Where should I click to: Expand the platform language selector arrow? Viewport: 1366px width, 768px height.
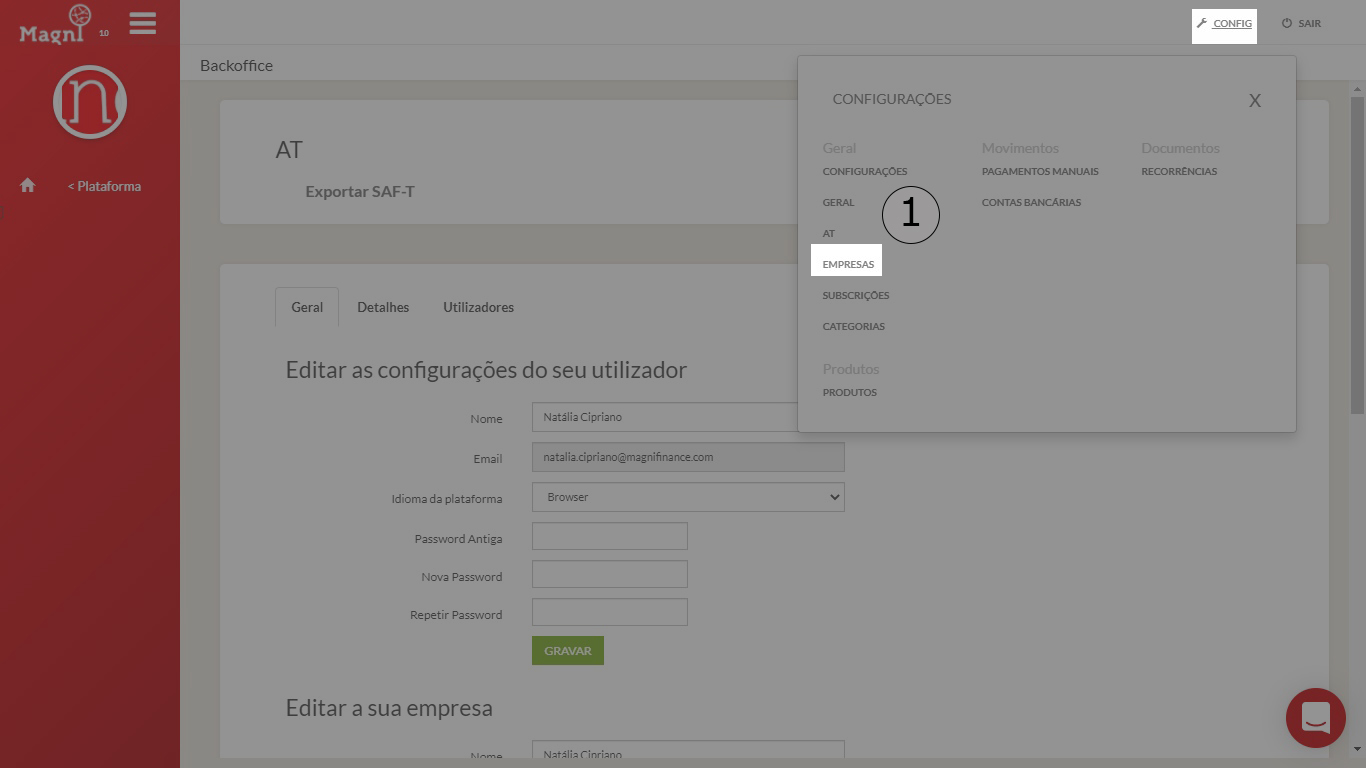pyautogui.click(x=832, y=496)
